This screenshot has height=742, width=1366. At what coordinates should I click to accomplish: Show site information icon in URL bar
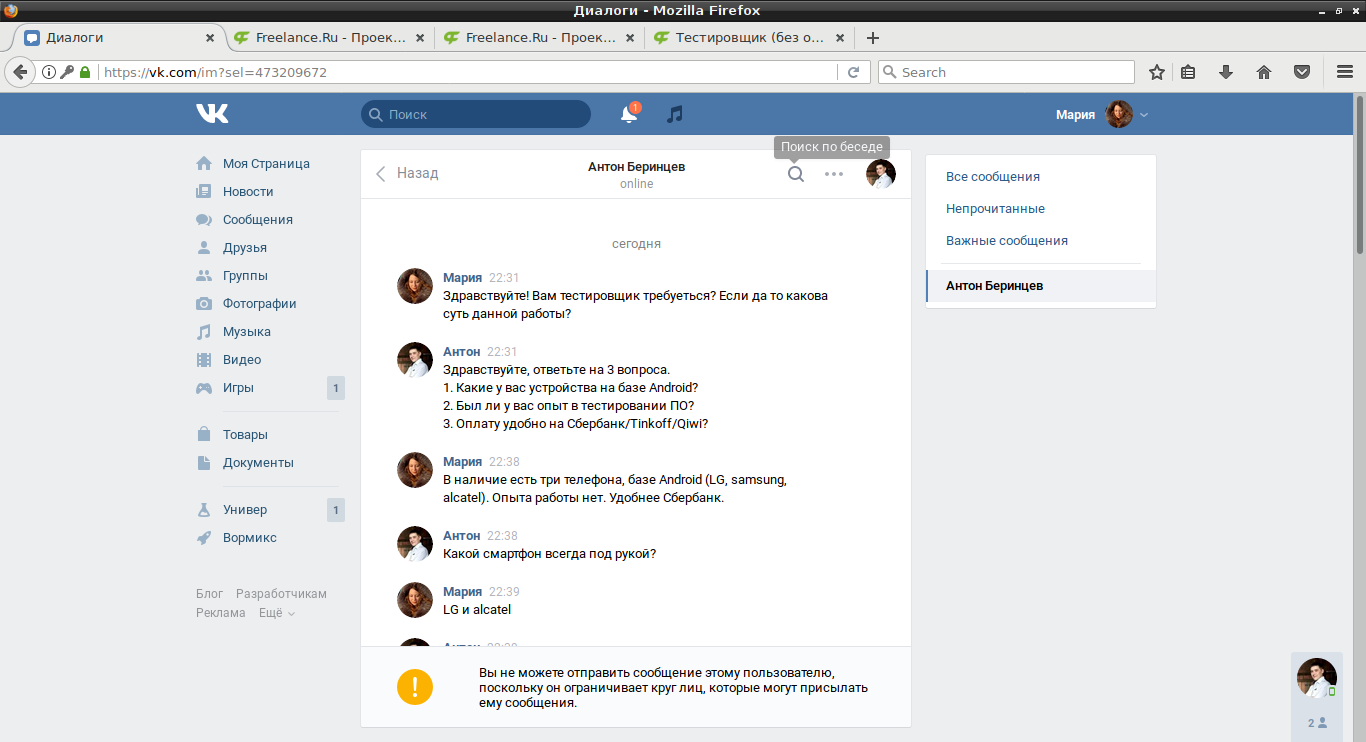(48, 72)
